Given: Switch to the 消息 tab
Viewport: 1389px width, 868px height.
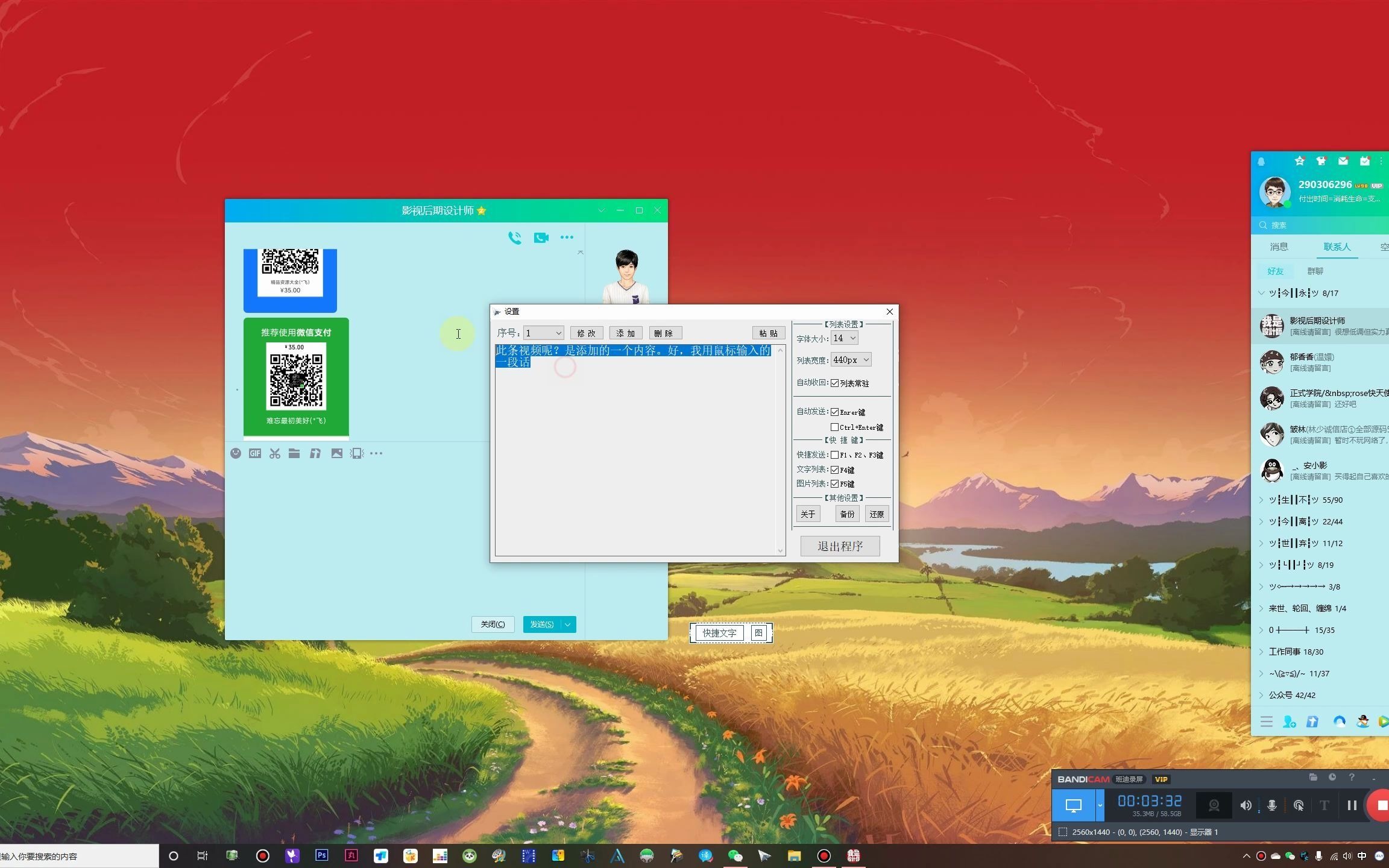Looking at the screenshot, I should pyautogui.click(x=1279, y=247).
